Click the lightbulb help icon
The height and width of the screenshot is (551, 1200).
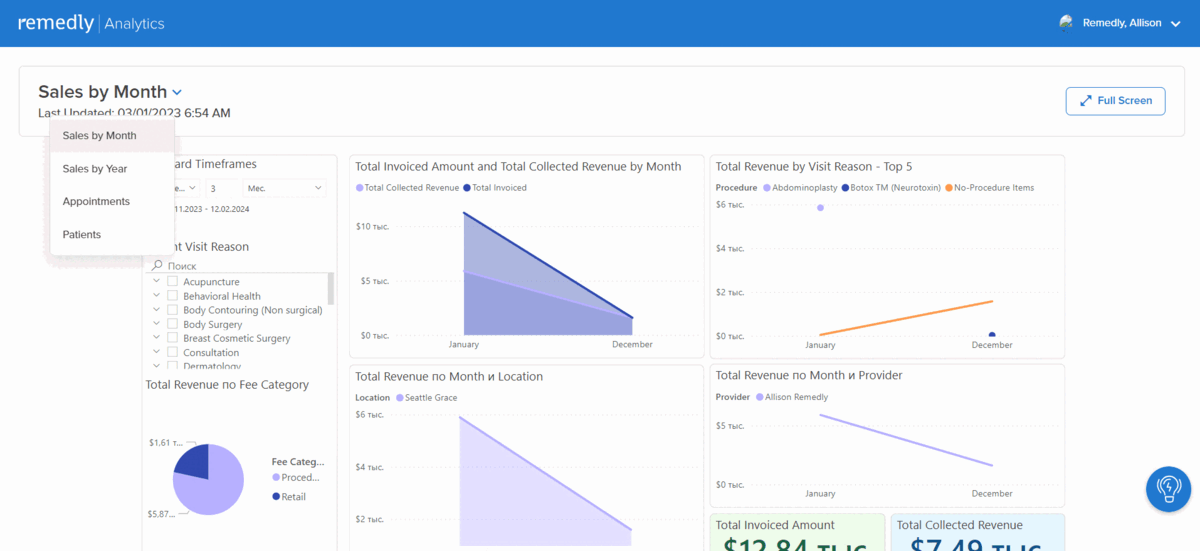1168,489
